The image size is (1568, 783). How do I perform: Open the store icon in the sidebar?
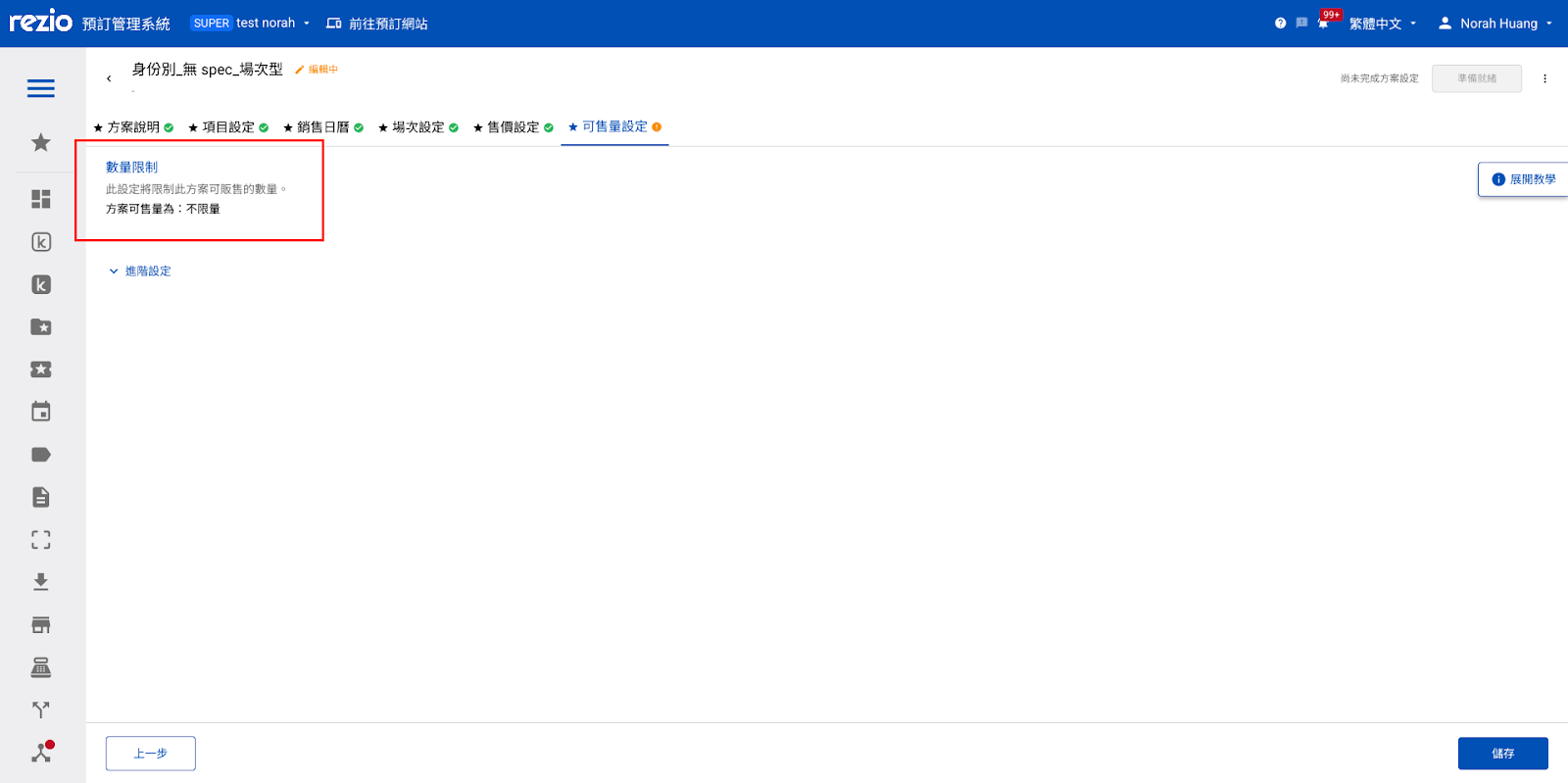click(x=41, y=625)
